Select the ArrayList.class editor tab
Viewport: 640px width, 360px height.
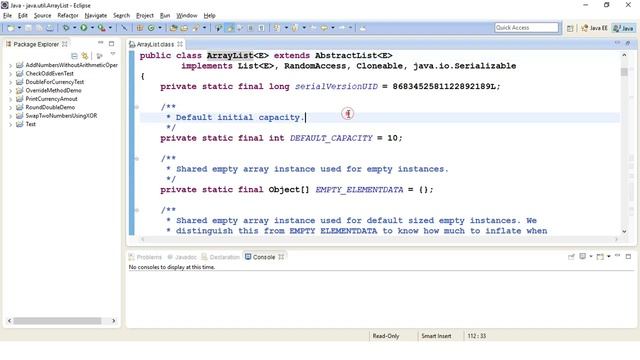(x=155, y=44)
